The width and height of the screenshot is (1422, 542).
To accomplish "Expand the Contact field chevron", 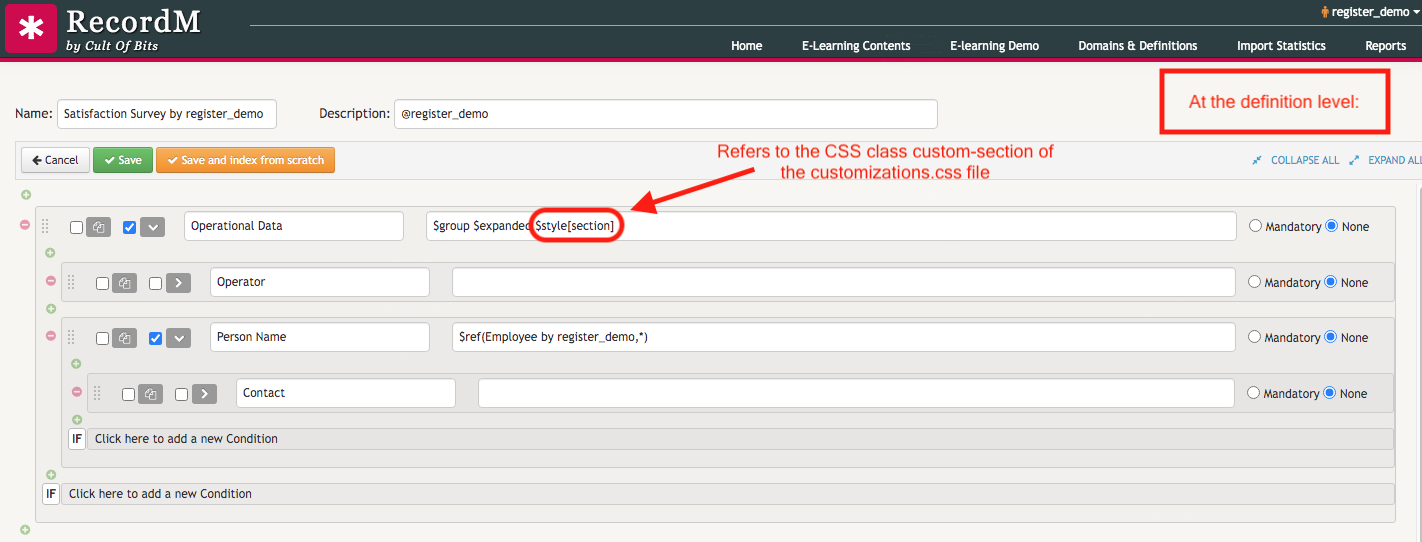I will coord(204,394).
